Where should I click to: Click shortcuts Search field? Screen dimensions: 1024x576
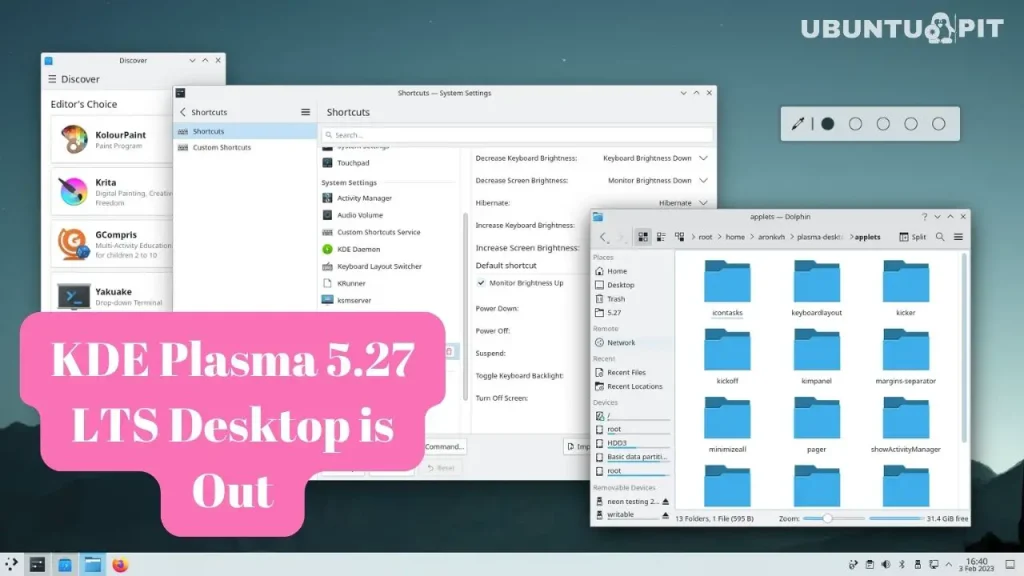click(517, 135)
